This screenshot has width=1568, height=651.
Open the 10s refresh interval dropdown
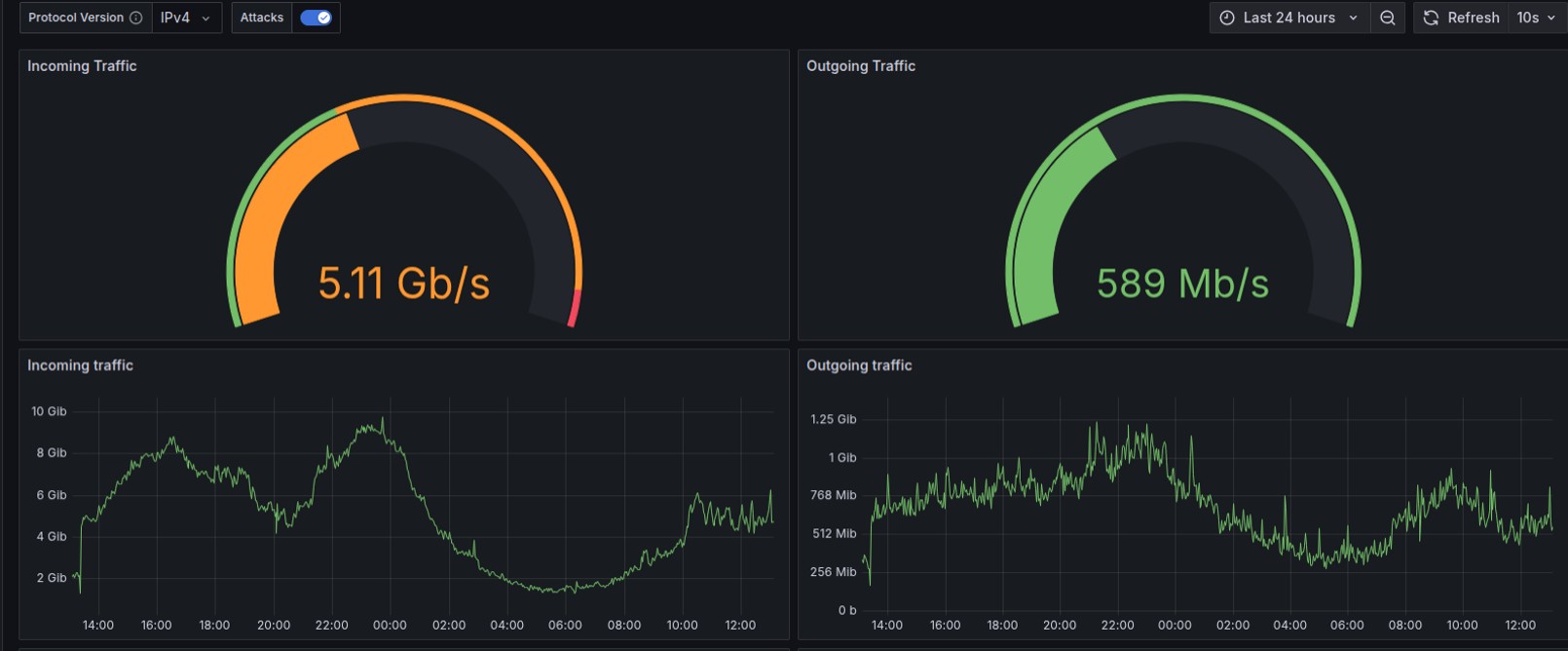[x=1536, y=18]
